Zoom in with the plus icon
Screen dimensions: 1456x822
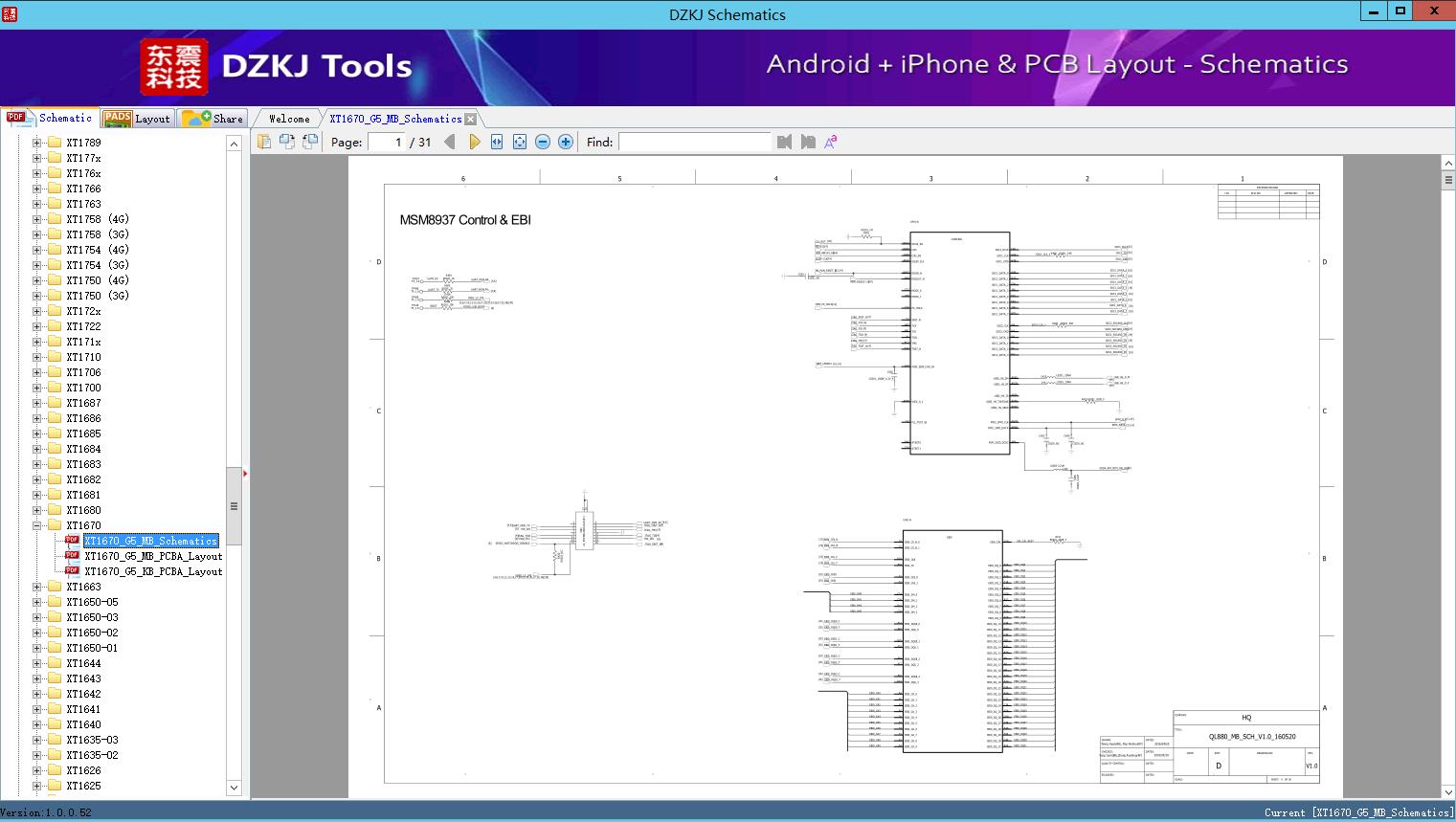(x=566, y=142)
